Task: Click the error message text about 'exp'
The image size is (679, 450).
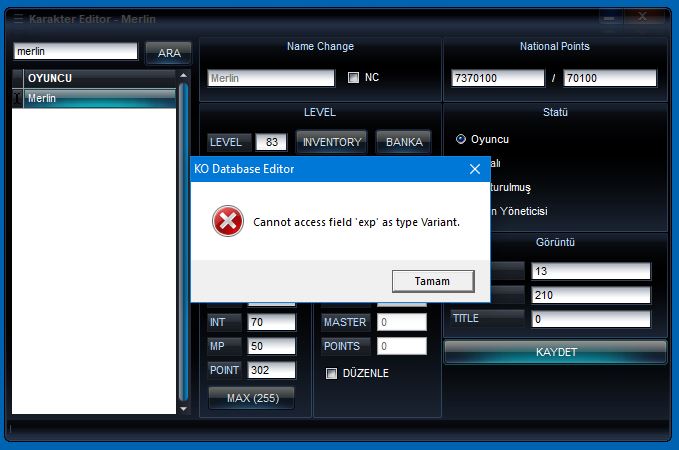Action: (356, 222)
